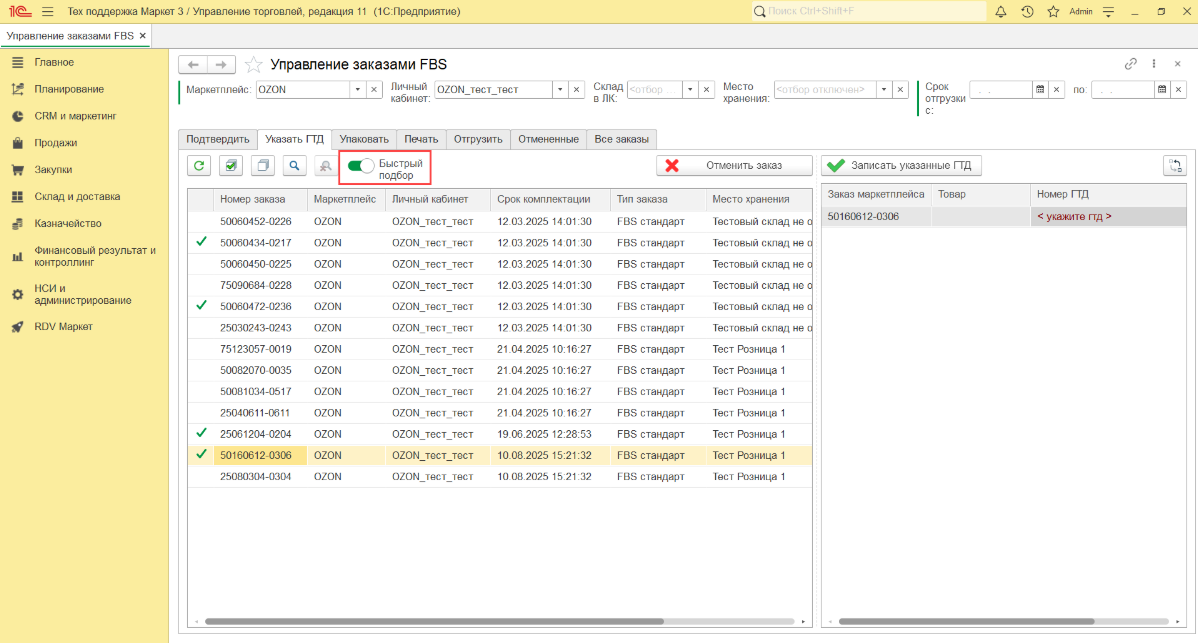Toggle the Быстрый подбор switch
Image resolution: width=1198 pixels, height=643 pixels.
coord(360,166)
